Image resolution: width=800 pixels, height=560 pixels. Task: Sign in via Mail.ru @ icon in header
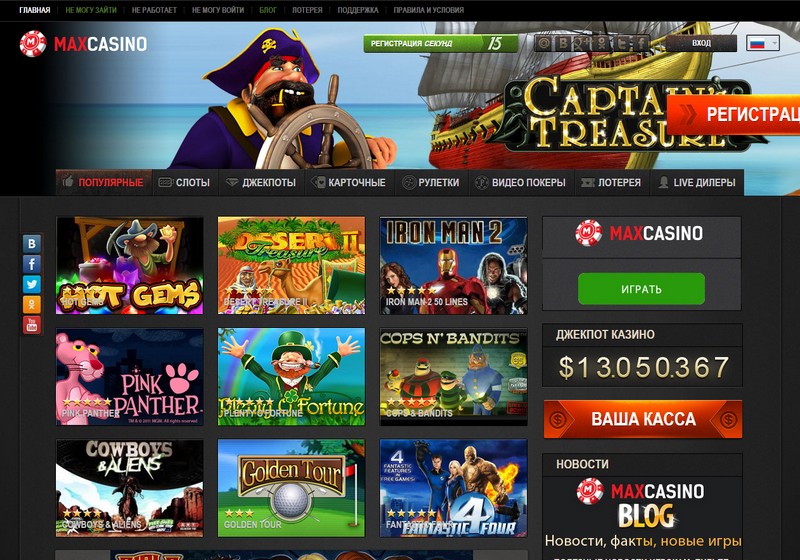click(x=544, y=43)
